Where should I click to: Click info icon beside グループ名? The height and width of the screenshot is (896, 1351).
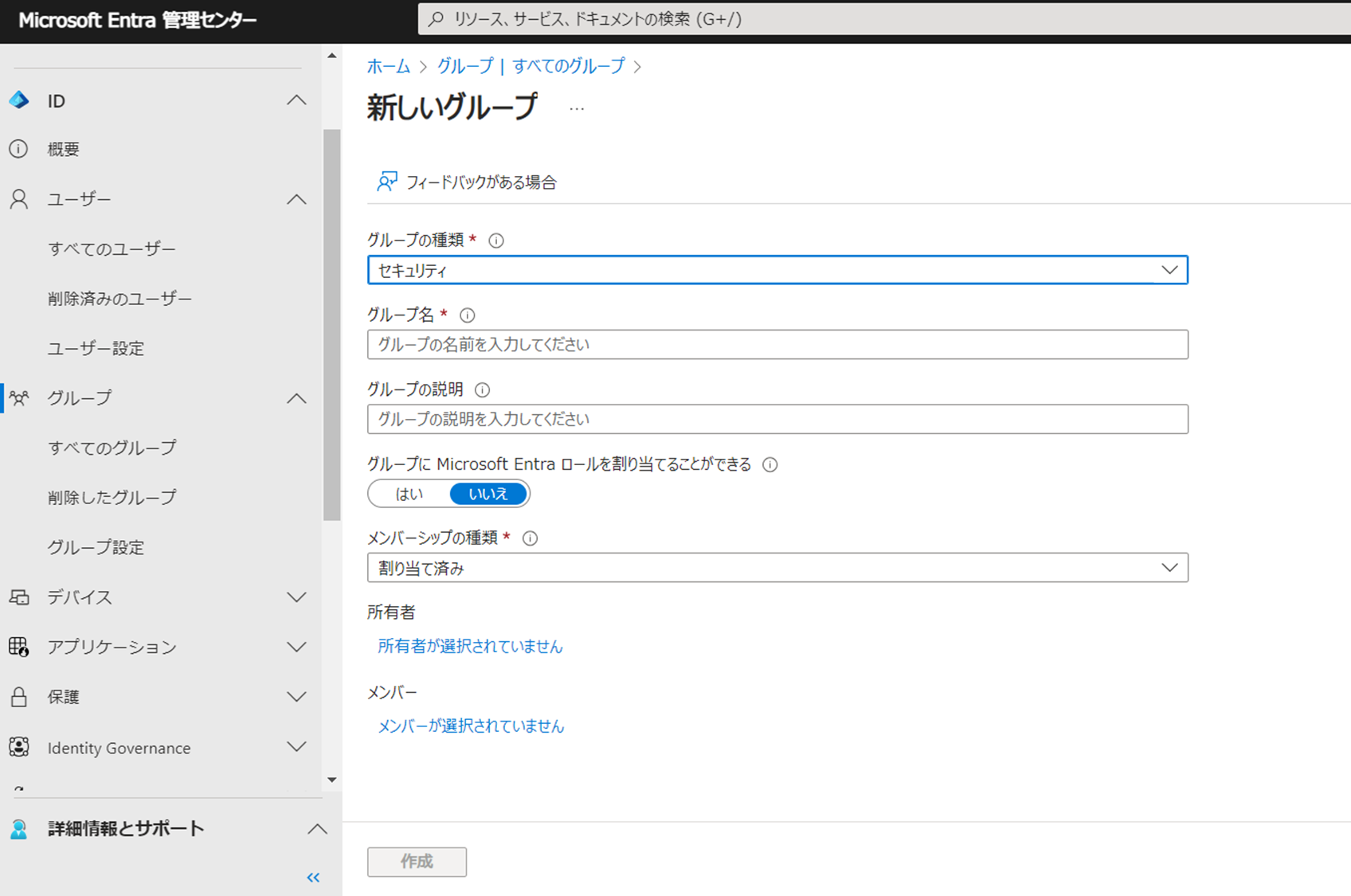pos(468,315)
